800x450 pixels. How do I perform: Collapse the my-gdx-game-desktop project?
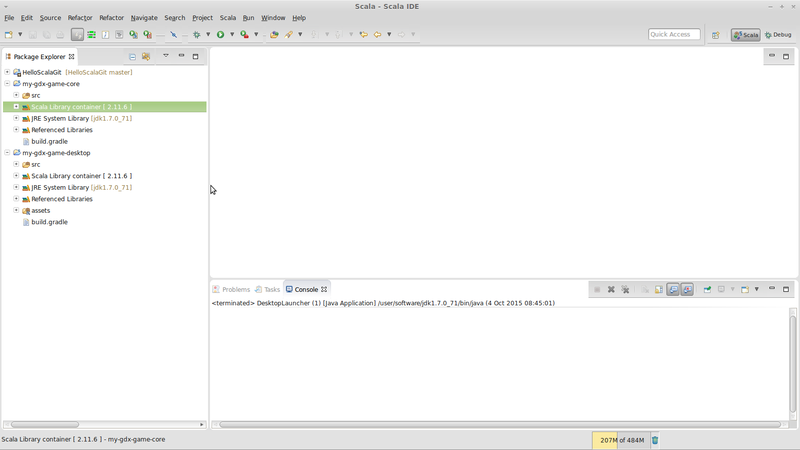click(x=7, y=153)
